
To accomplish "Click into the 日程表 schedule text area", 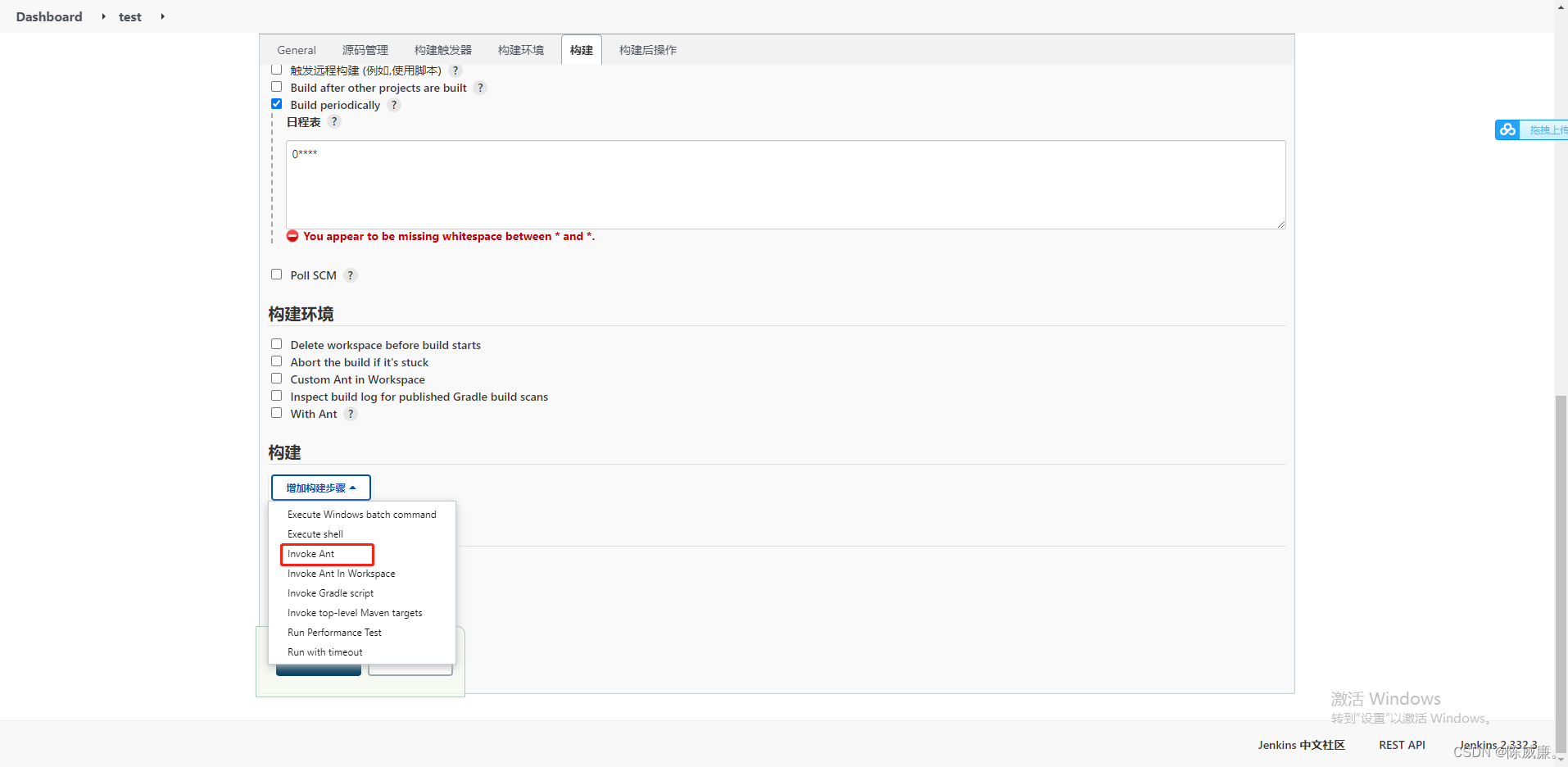I will click(x=786, y=184).
